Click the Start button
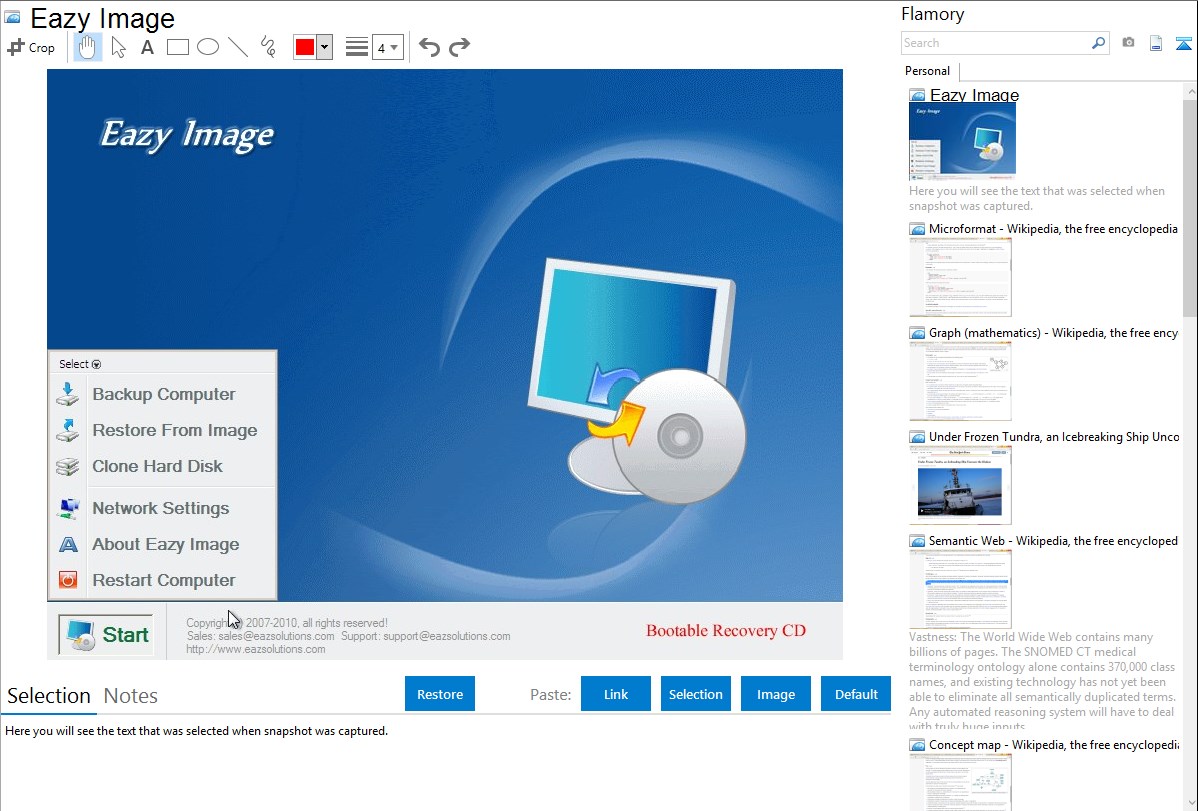 [106, 634]
